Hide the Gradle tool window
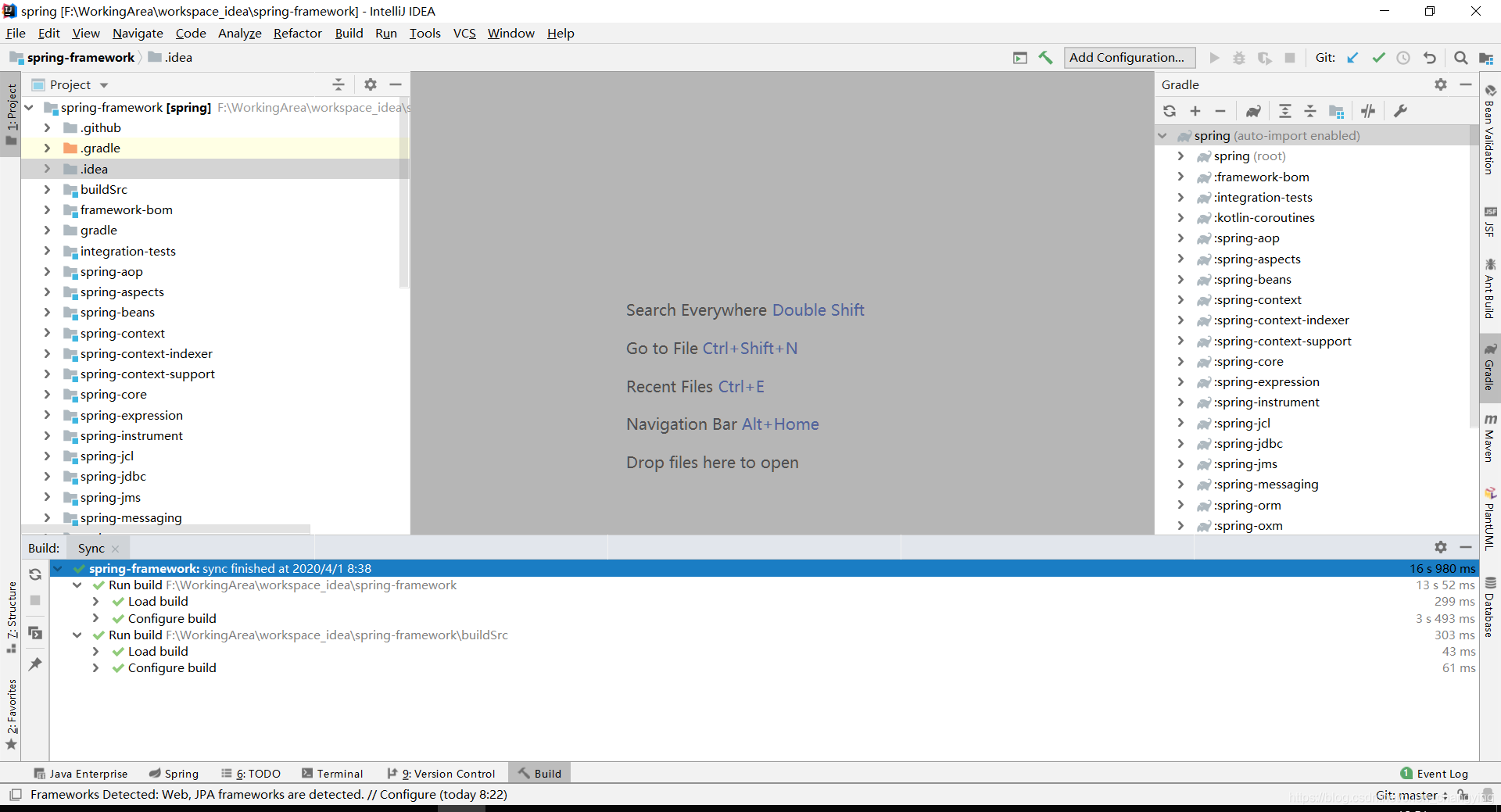Image resolution: width=1501 pixels, height=812 pixels. coord(1466,84)
